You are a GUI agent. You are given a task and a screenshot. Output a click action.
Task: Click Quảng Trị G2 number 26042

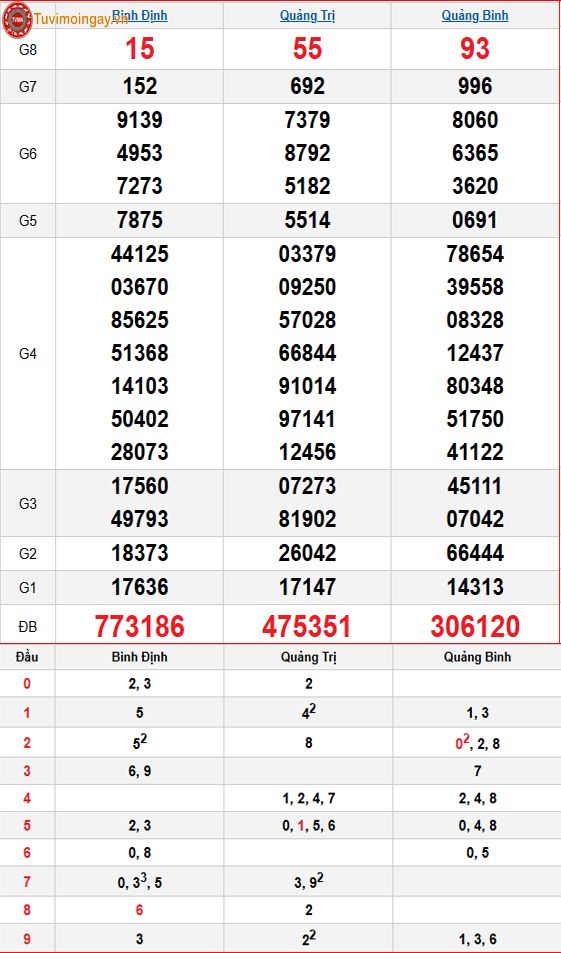[x=308, y=553]
